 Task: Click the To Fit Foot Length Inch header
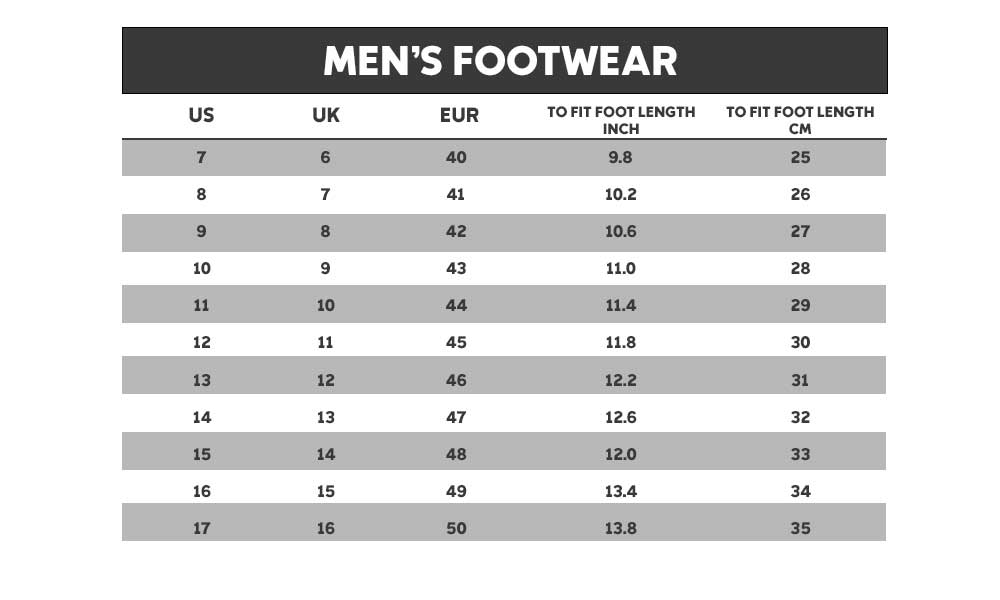pos(621,120)
